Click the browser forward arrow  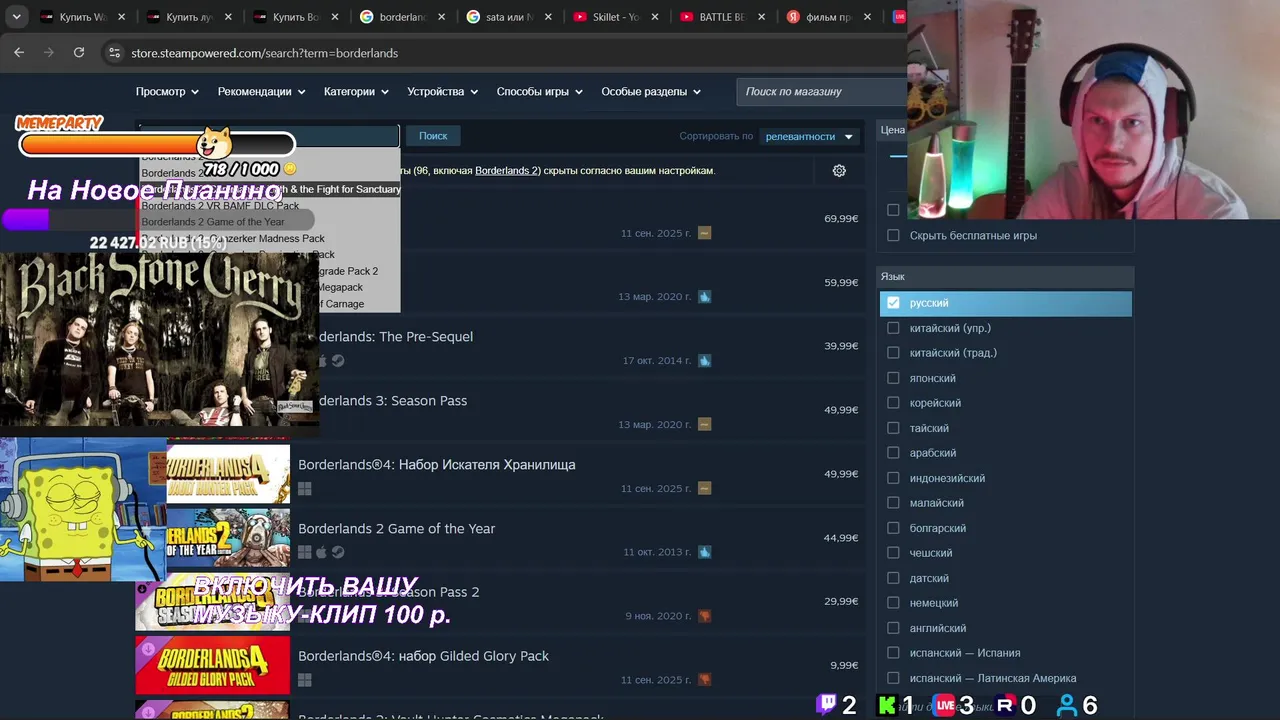pyautogui.click(x=48, y=53)
